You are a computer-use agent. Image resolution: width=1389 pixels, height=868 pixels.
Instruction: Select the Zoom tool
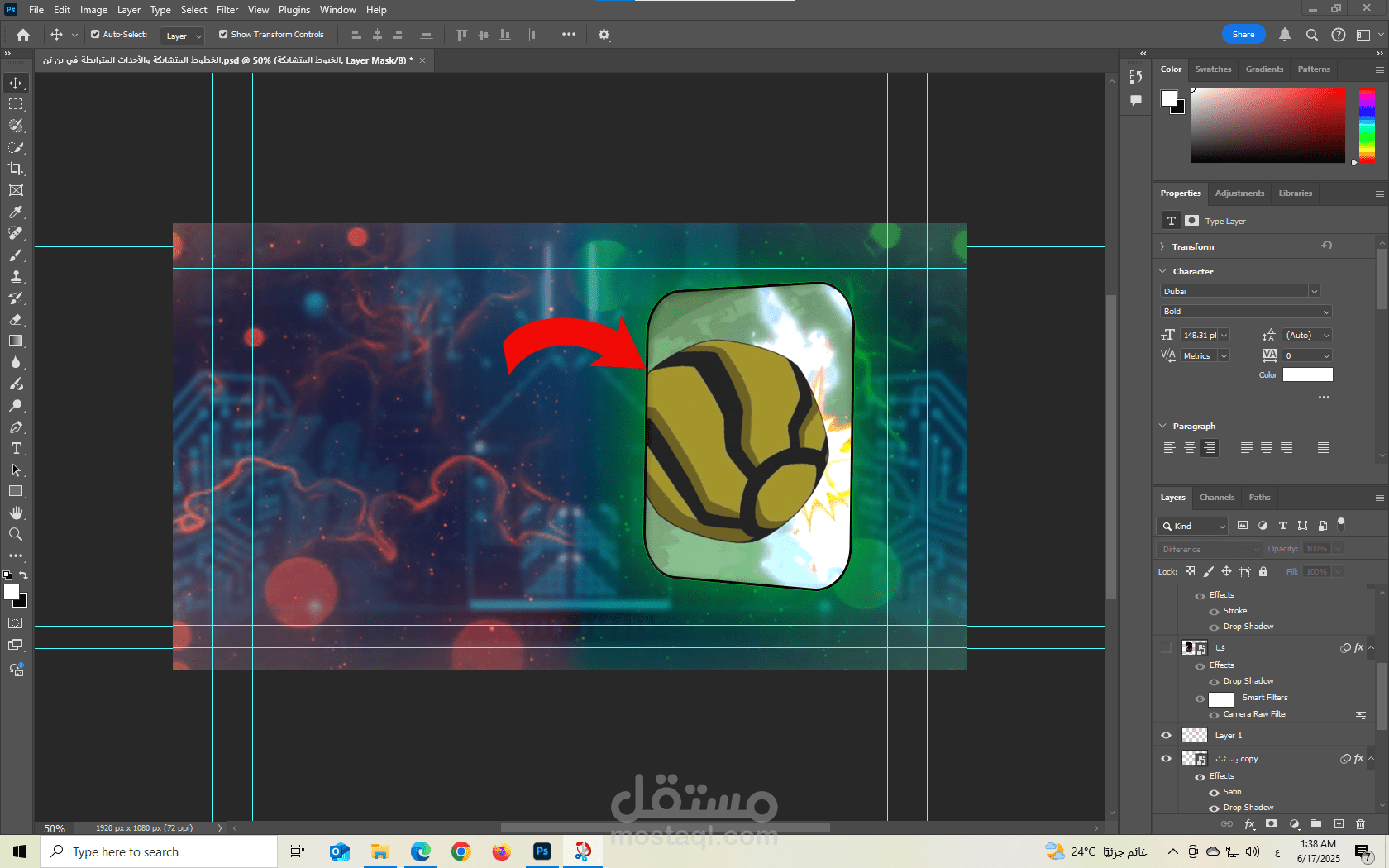(x=16, y=534)
